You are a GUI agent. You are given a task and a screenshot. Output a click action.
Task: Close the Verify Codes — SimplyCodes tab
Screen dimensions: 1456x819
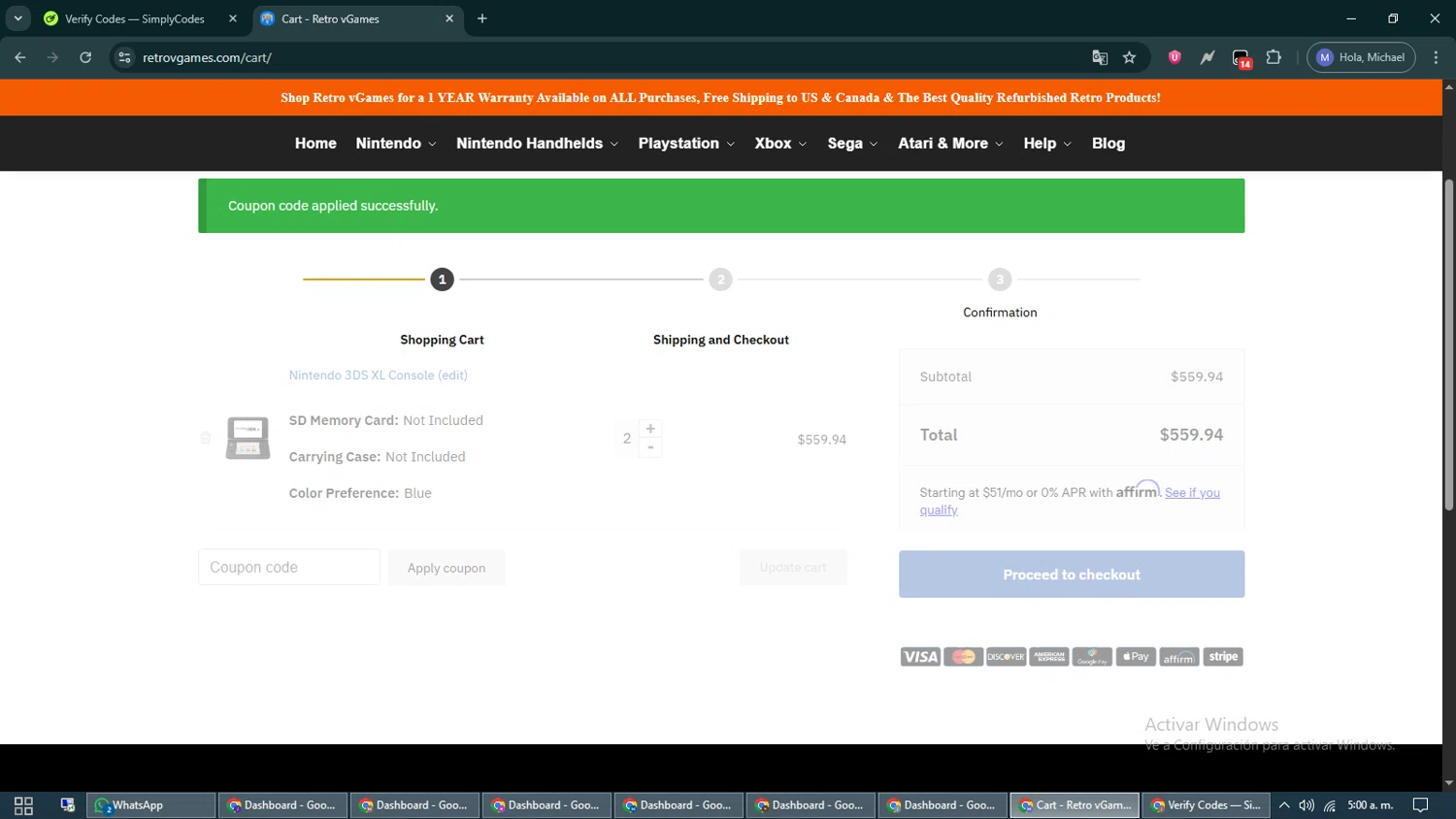(x=233, y=18)
